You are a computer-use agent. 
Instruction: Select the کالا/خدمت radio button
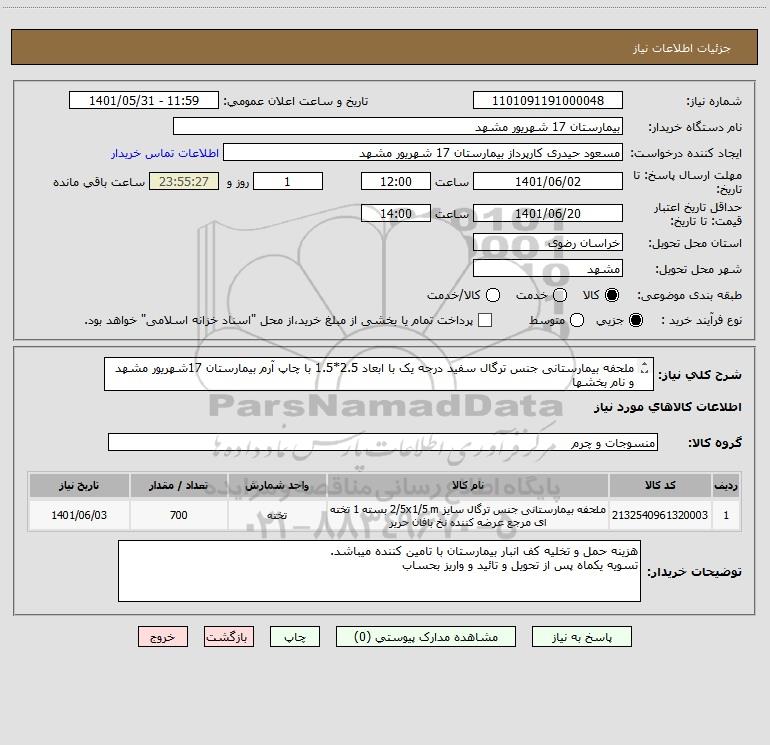(x=493, y=295)
